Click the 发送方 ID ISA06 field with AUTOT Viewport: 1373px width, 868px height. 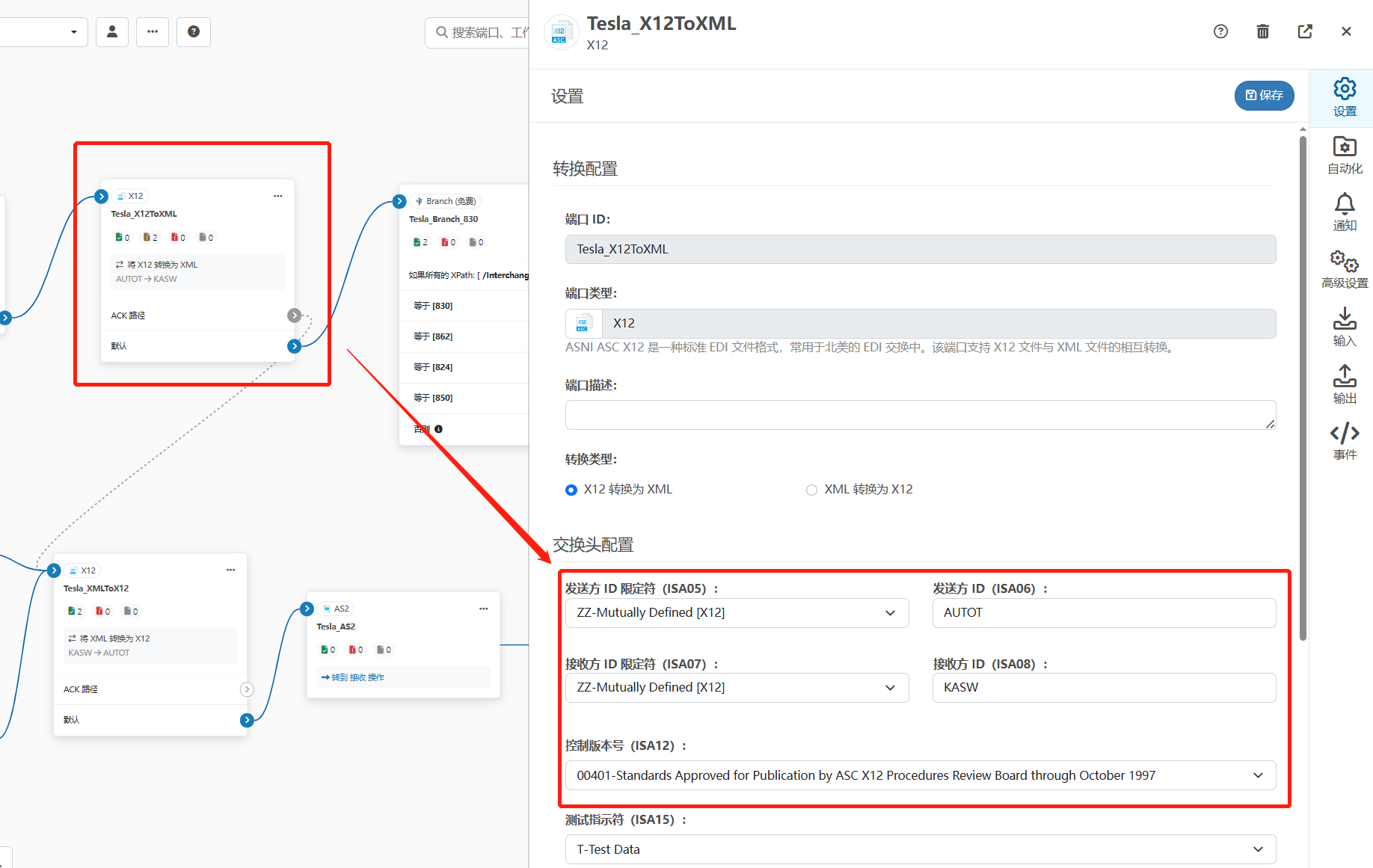(x=1103, y=613)
